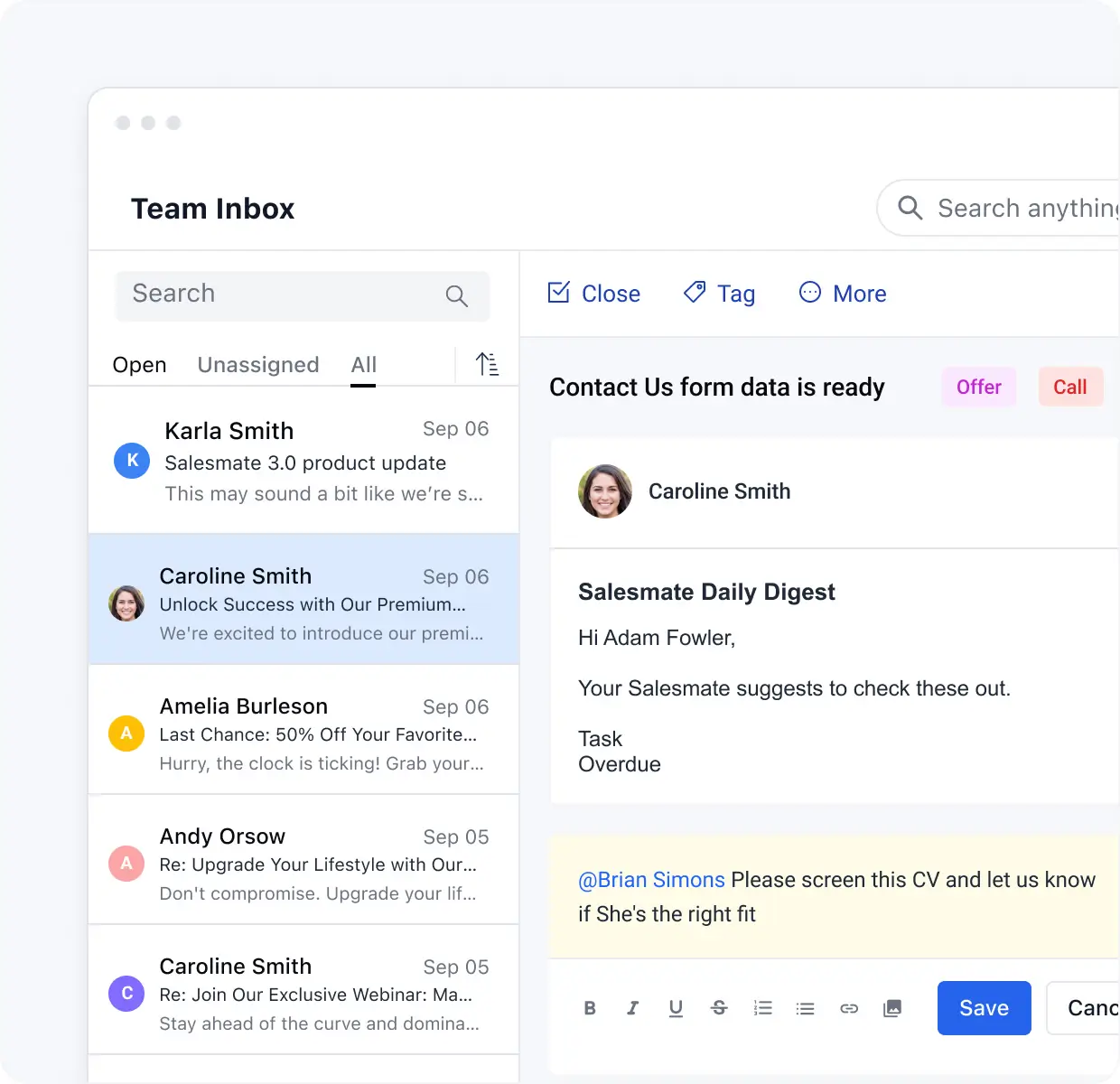Click the sort order icon

(487, 364)
